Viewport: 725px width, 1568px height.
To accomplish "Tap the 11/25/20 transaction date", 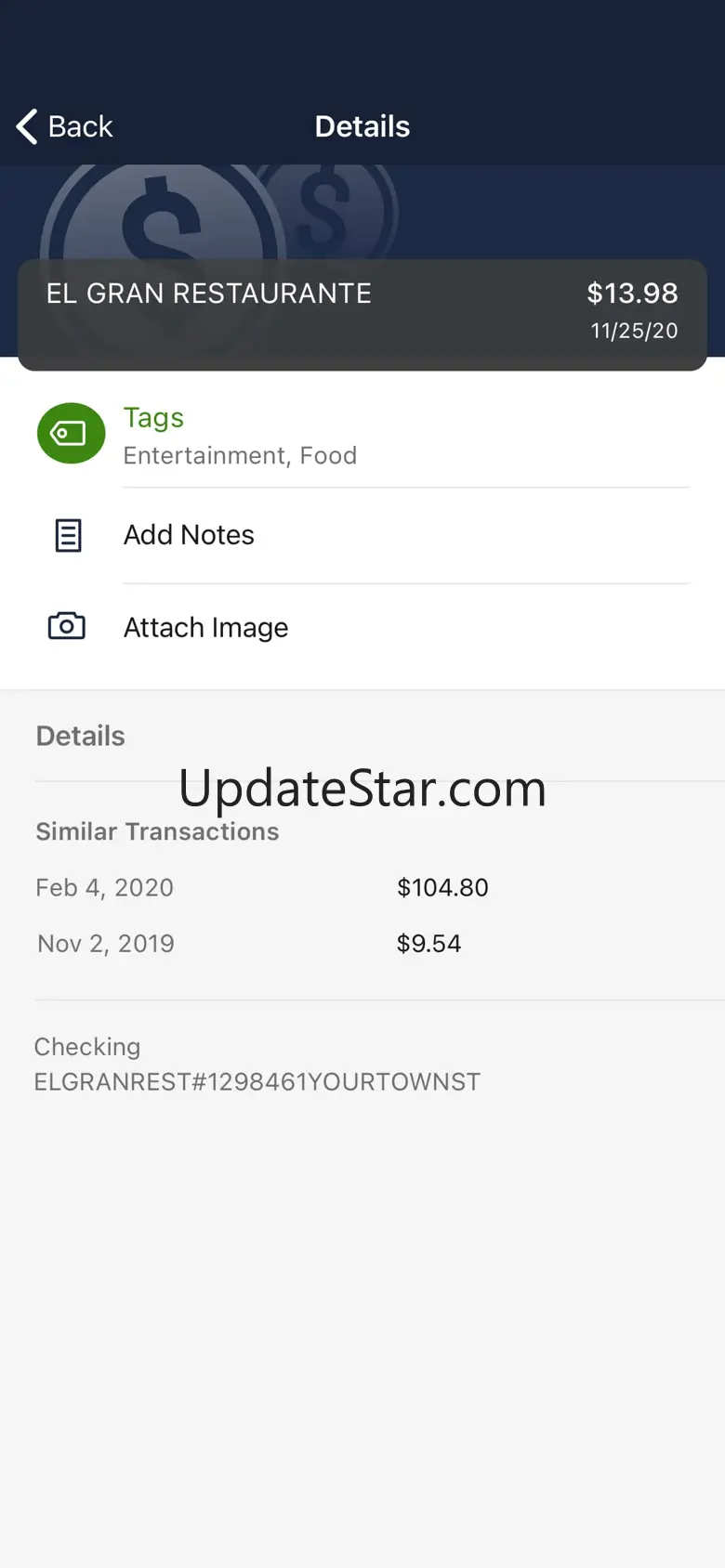I will [x=634, y=331].
